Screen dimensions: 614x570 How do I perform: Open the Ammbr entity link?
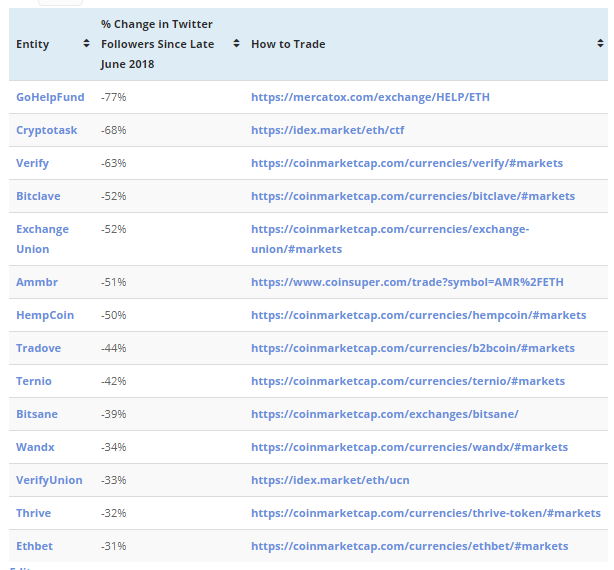[x=37, y=282]
